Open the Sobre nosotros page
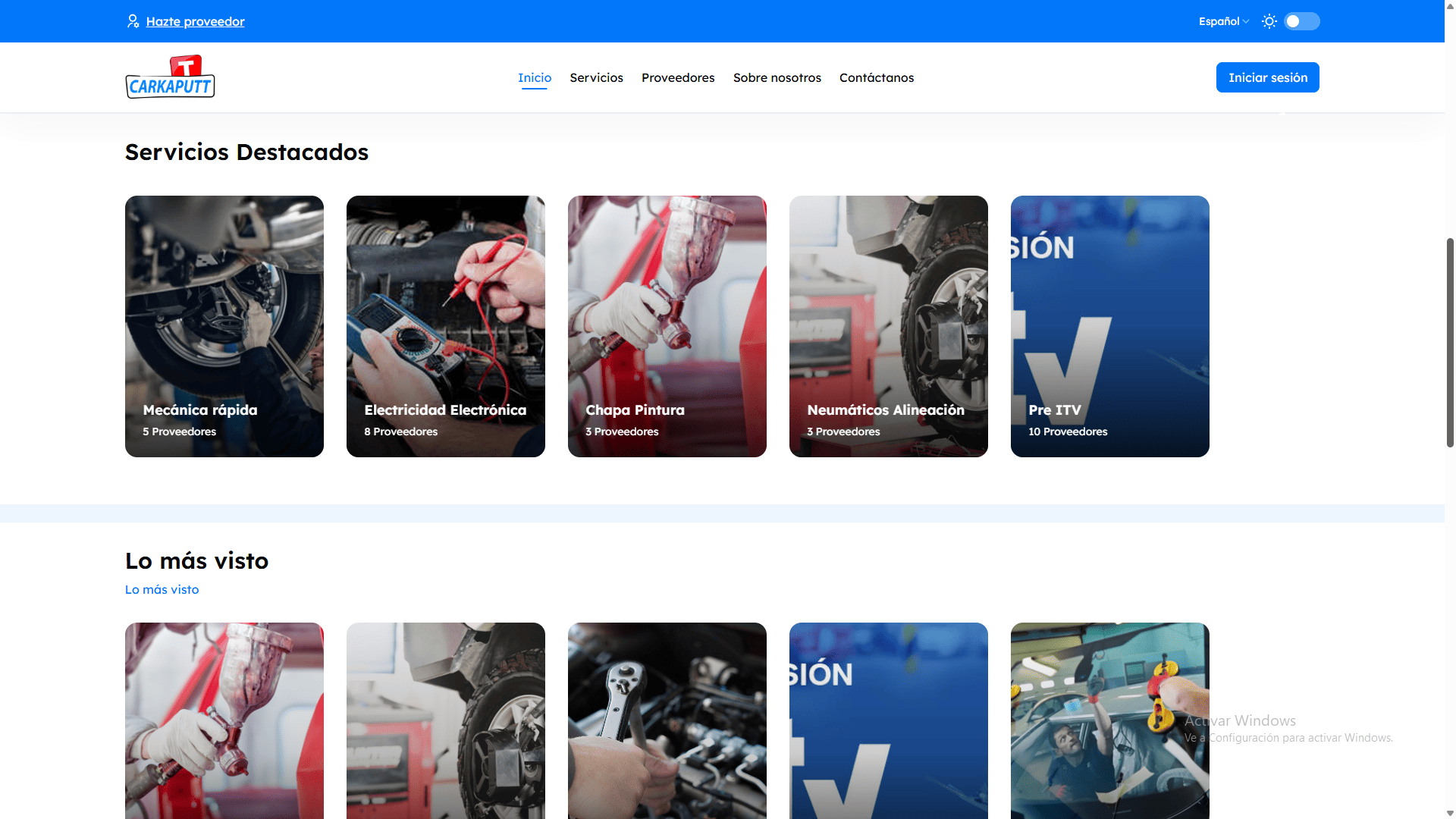The height and width of the screenshot is (819, 1456). coord(777,77)
